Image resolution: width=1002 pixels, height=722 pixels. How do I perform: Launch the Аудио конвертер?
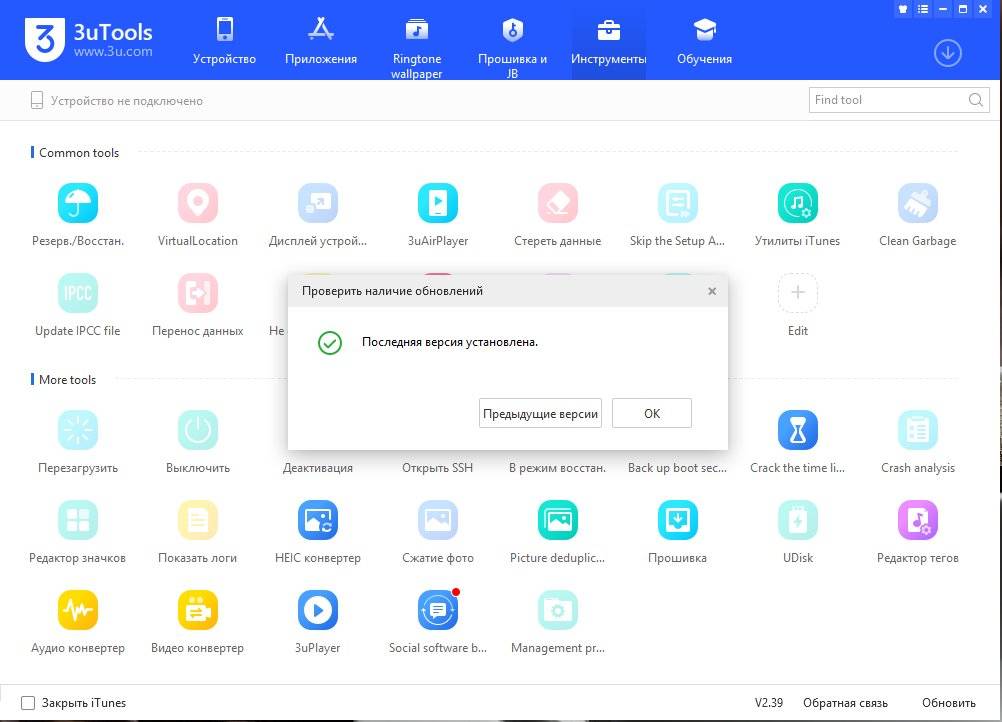[78, 610]
